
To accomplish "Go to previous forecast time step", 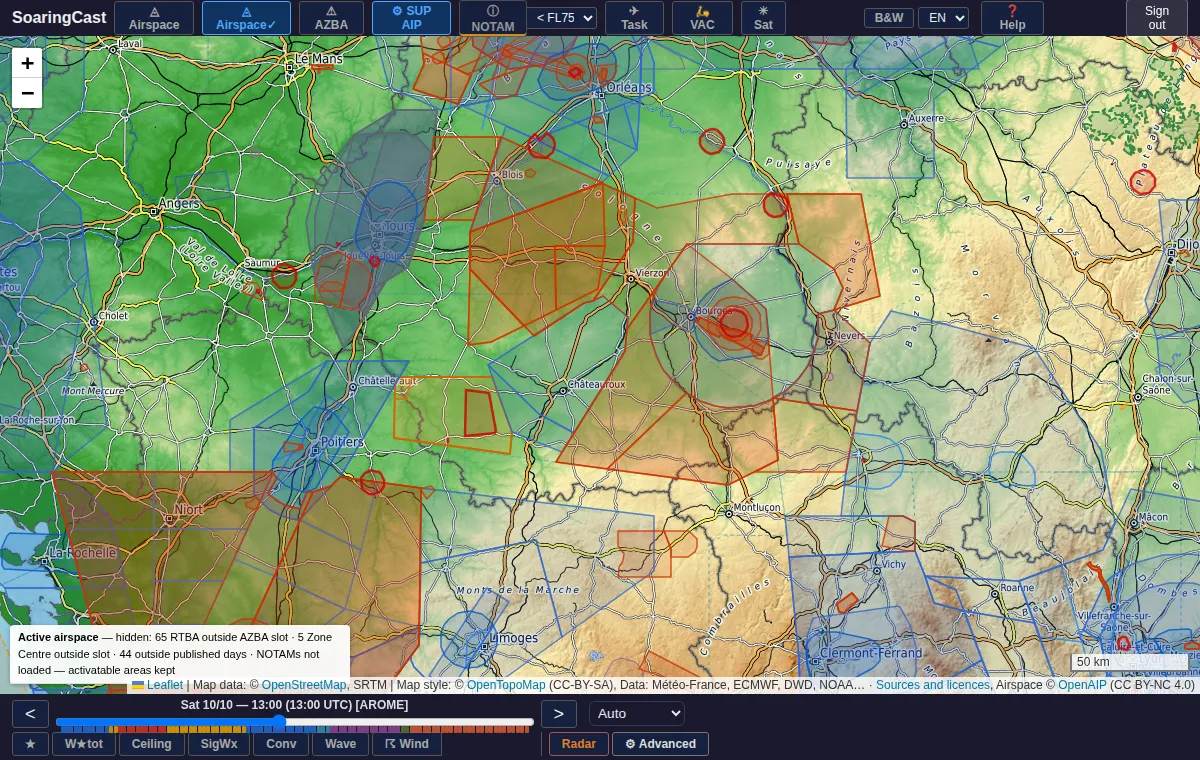I will pyautogui.click(x=30, y=714).
